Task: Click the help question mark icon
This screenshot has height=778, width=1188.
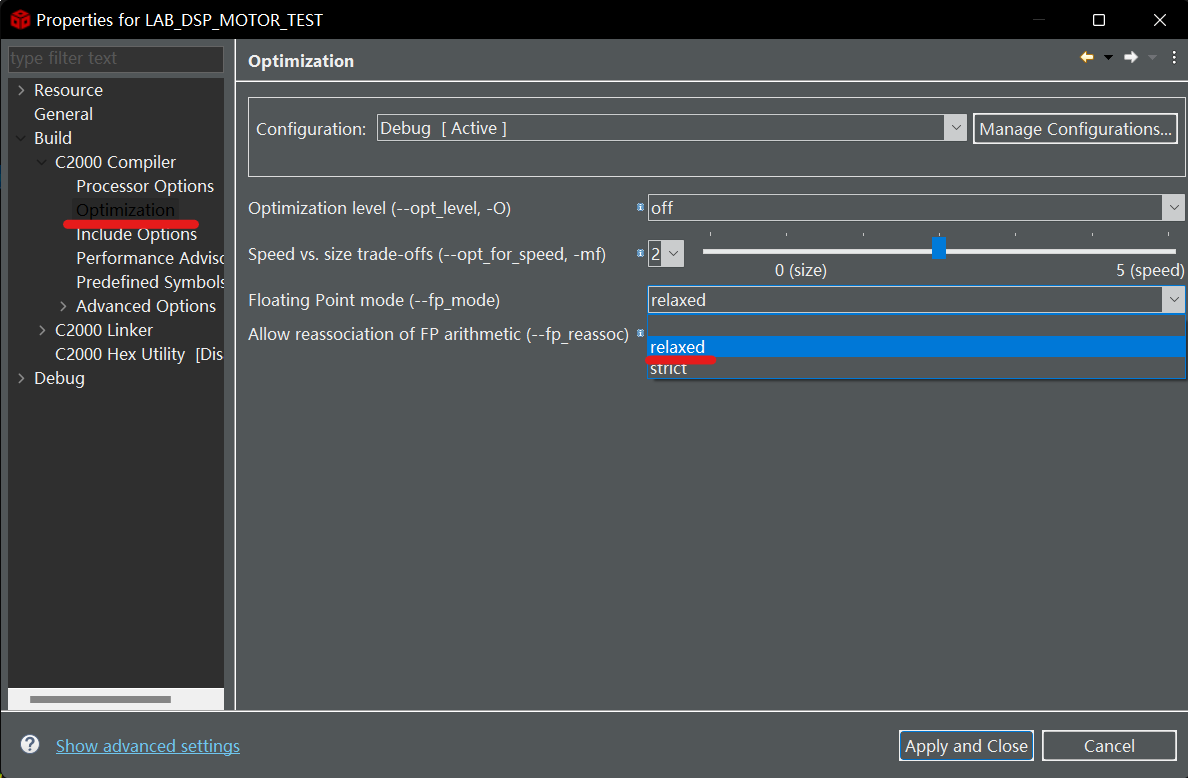Action: tap(30, 745)
